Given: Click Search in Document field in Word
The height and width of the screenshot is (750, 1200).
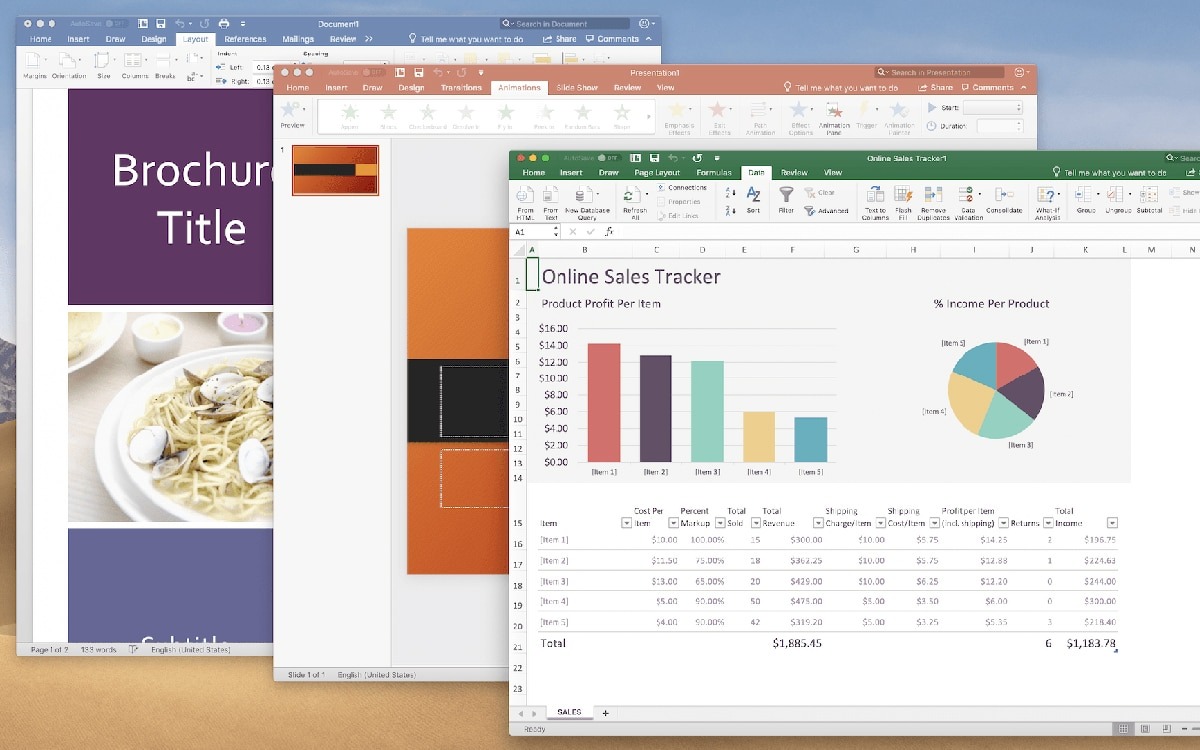Looking at the screenshot, I should [566, 23].
